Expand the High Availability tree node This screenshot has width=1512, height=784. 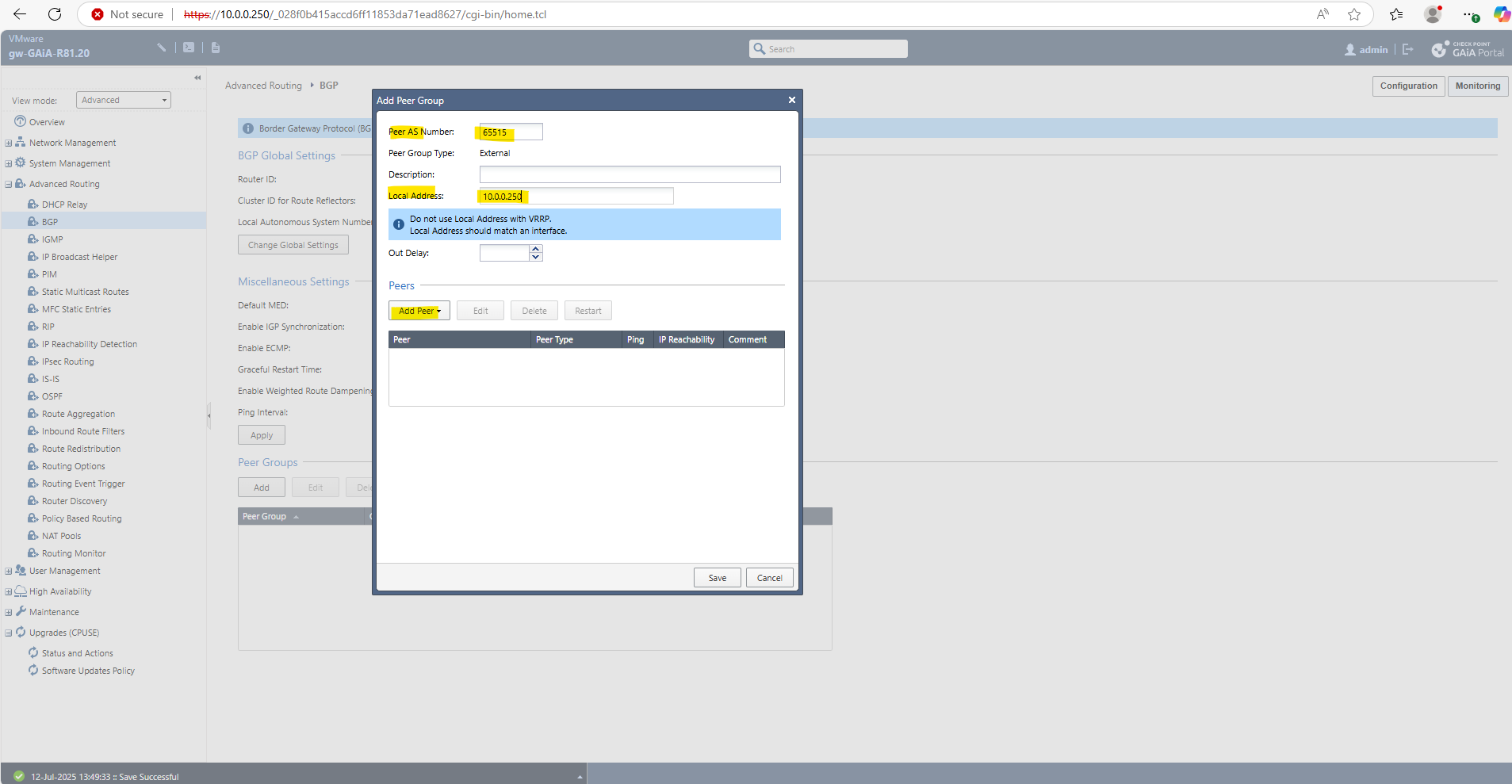coord(9,592)
